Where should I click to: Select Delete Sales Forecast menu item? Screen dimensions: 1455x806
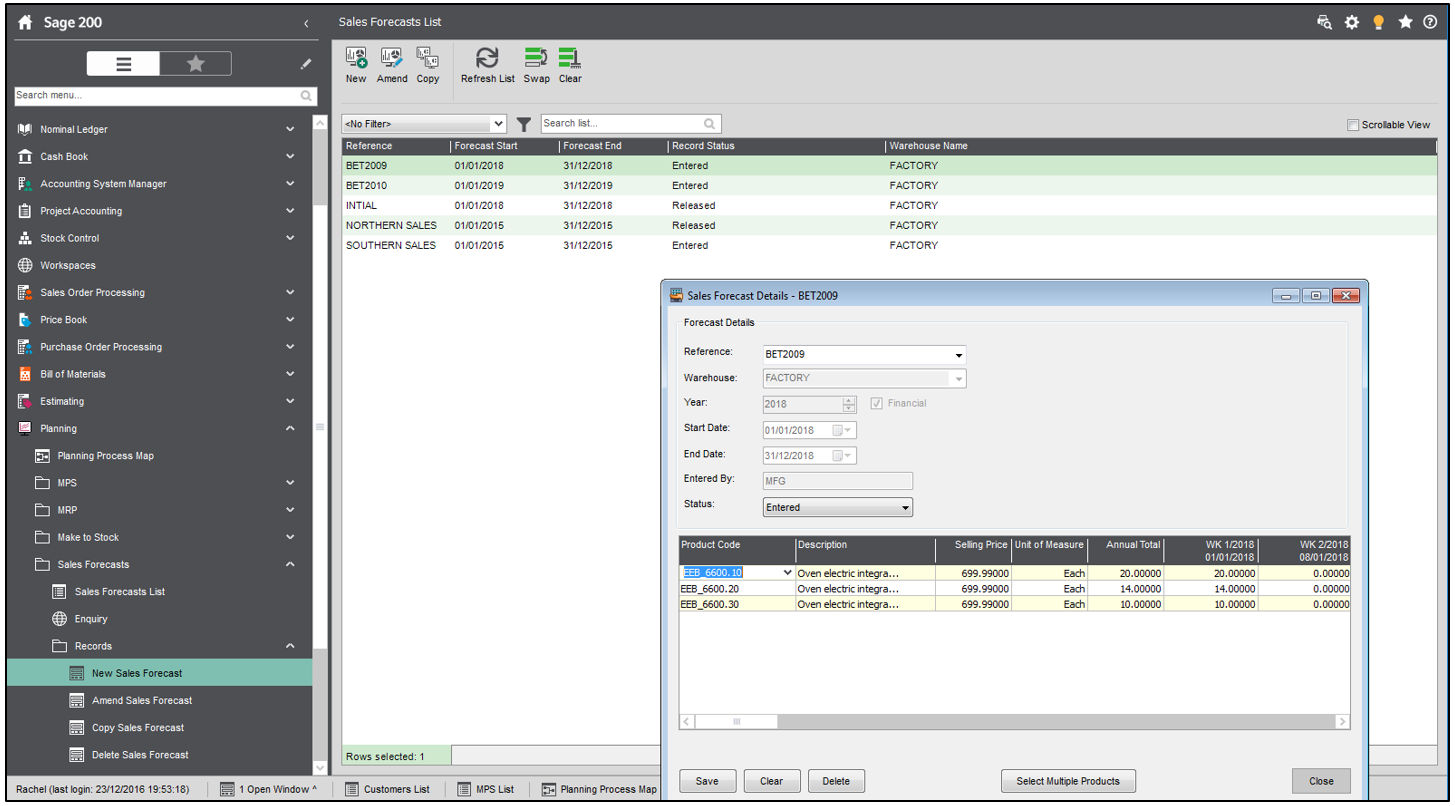pyautogui.click(x=140, y=755)
